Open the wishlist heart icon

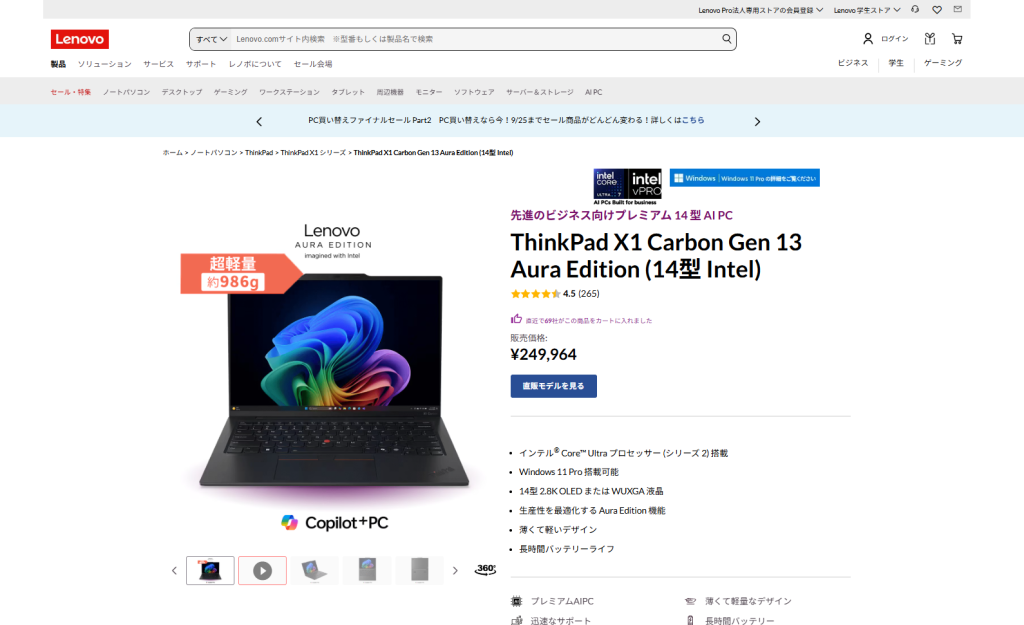point(936,10)
